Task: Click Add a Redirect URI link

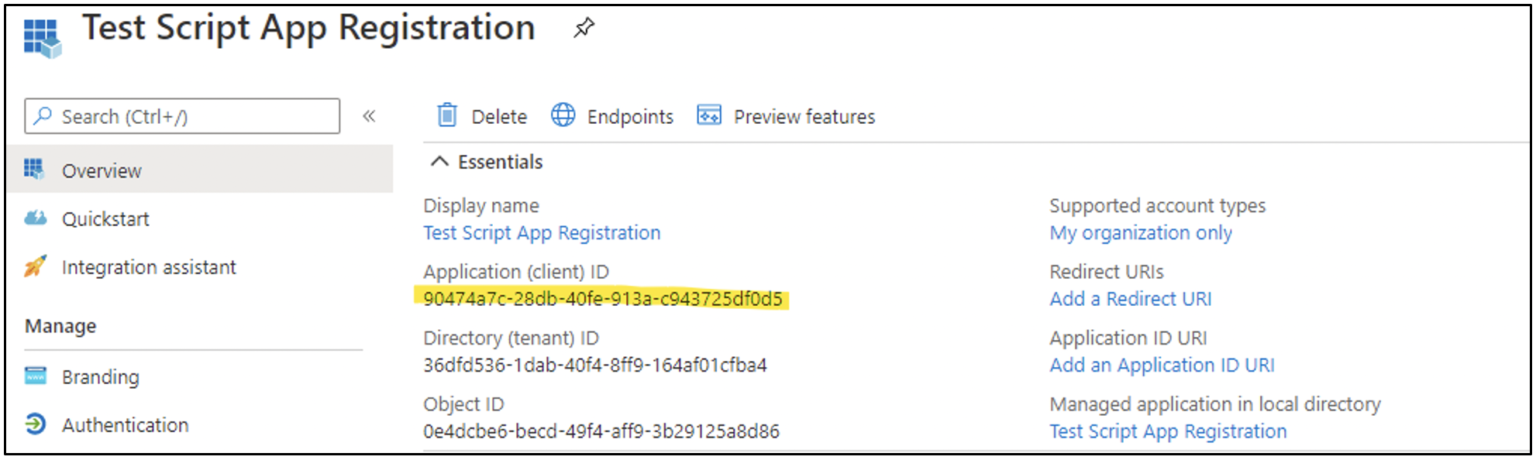Action: pos(1130,299)
